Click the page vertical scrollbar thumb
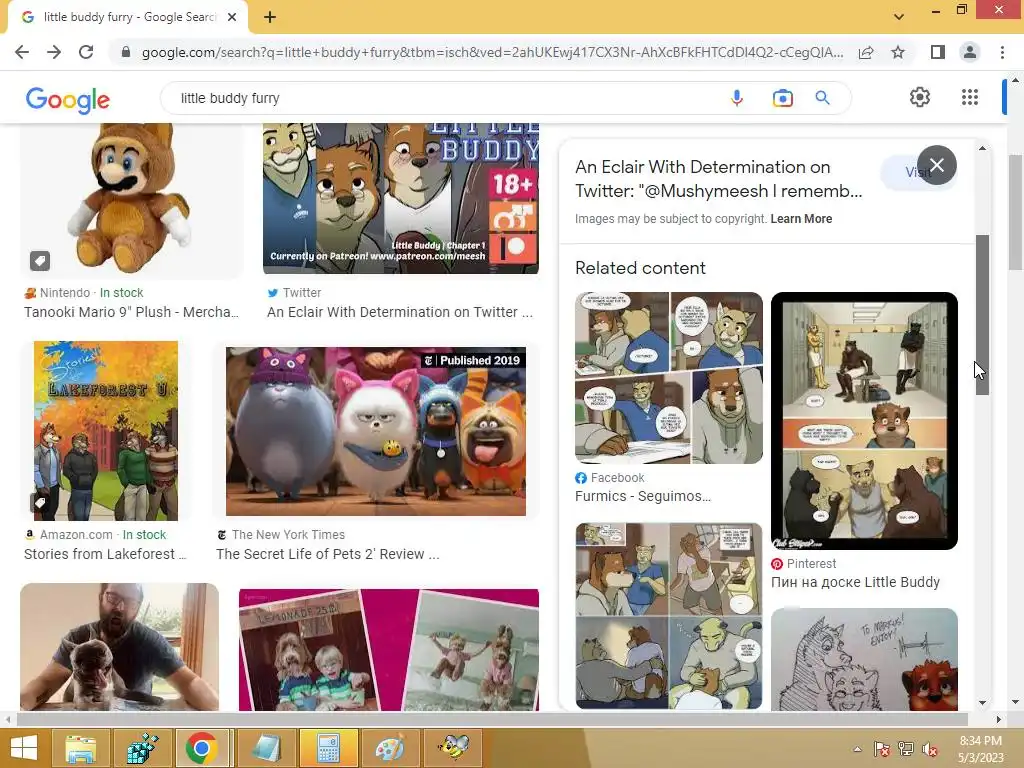This screenshot has width=1024, height=768. tap(1015, 212)
